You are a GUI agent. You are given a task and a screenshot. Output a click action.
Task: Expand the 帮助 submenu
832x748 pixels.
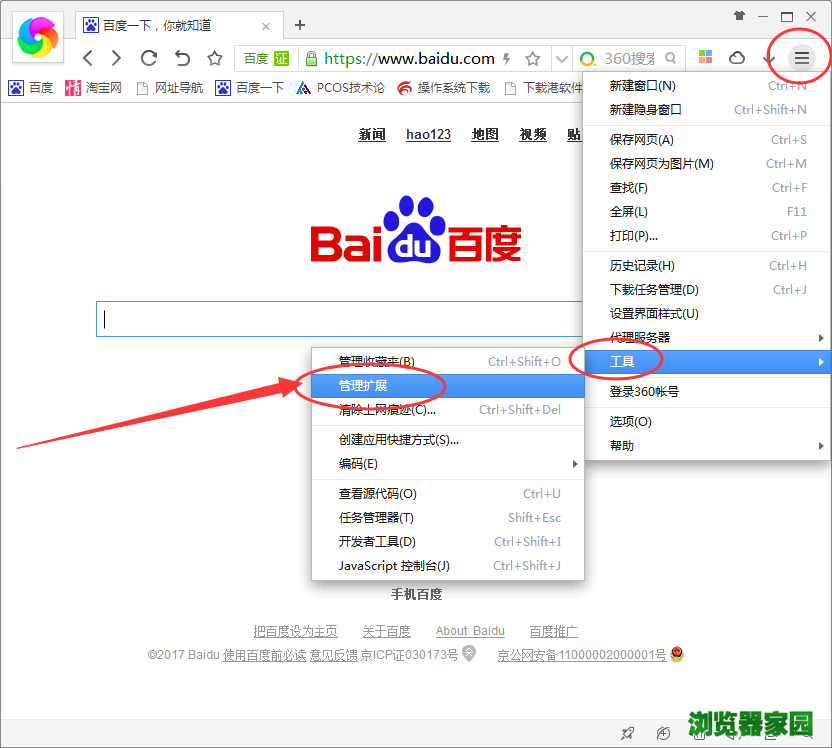pyautogui.click(x=707, y=446)
